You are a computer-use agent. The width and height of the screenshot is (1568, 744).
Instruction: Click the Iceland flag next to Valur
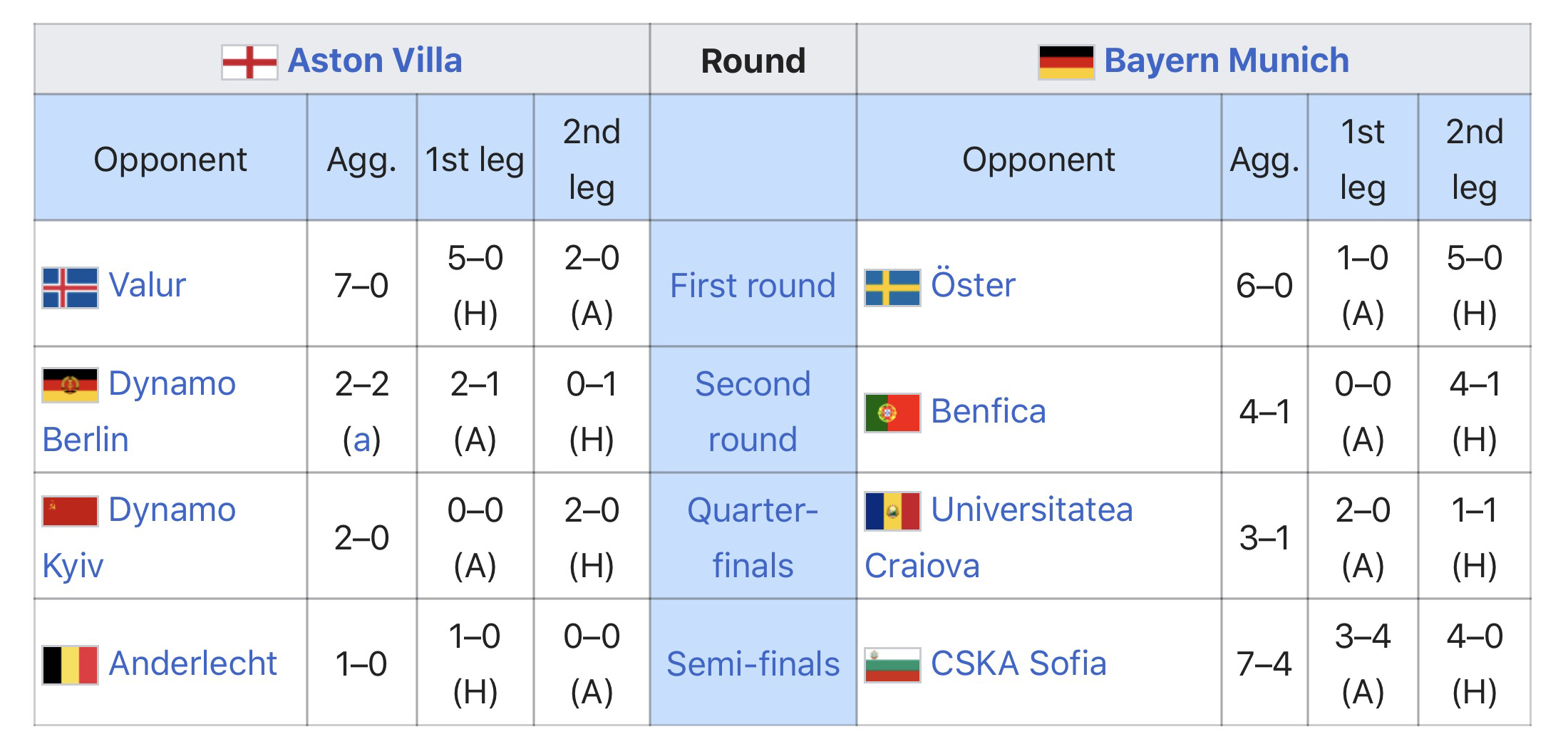click(x=70, y=287)
